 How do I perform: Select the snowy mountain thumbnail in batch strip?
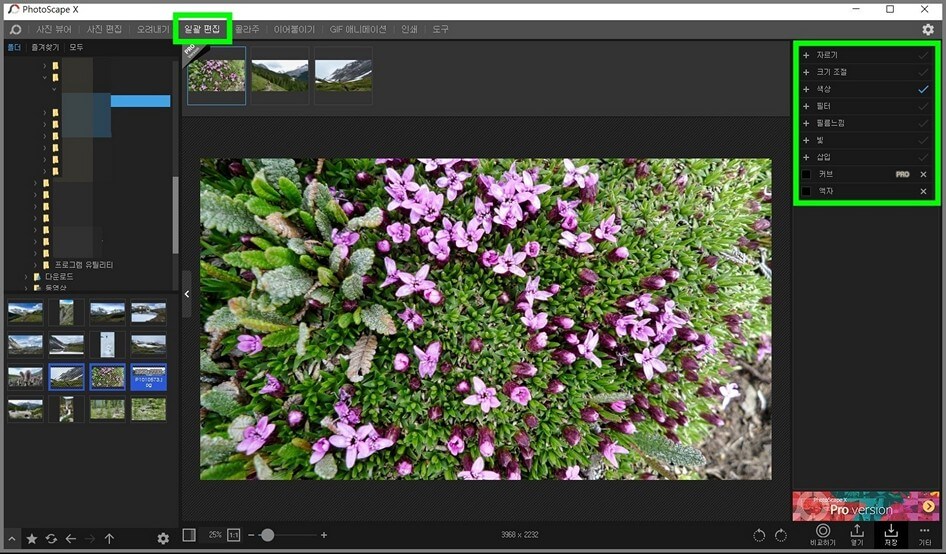(343, 75)
